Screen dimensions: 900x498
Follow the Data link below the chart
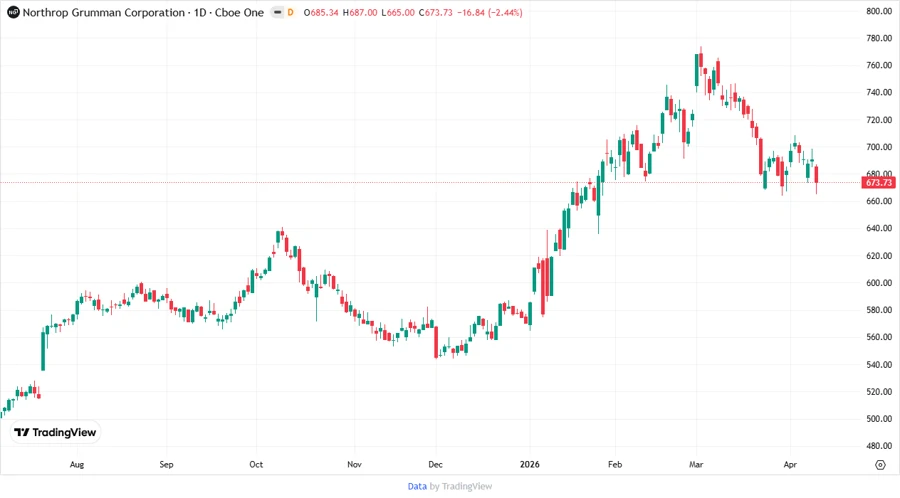[x=417, y=487]
